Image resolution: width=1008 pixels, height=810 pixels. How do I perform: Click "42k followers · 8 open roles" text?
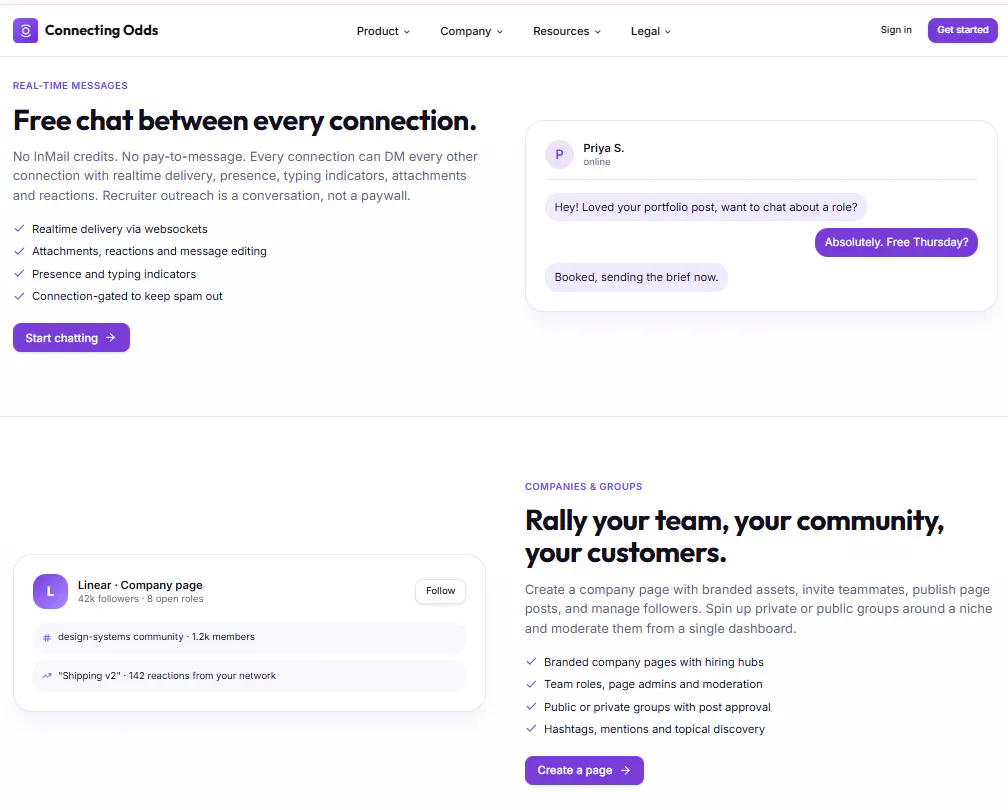coord(141,599)
